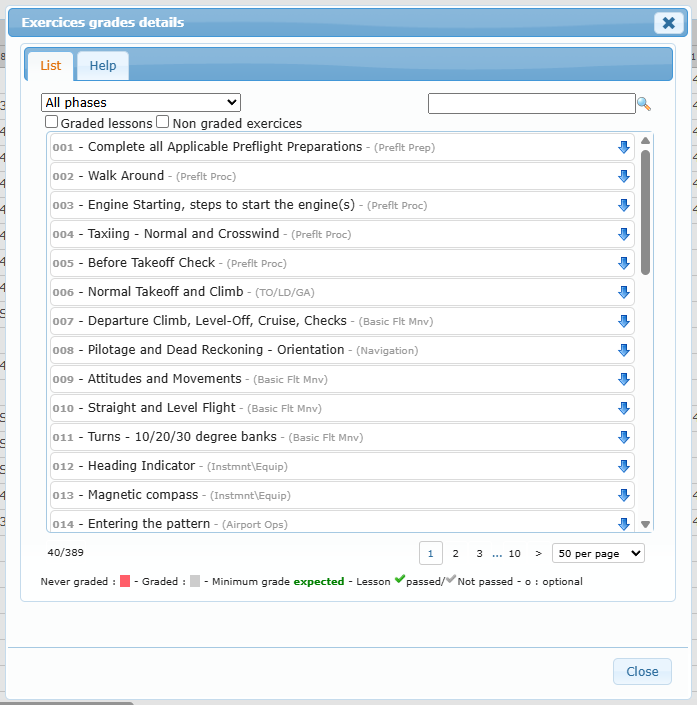Click the magnifier search icon
This screenshot has width=697, height=705.
tap(644, 104)
